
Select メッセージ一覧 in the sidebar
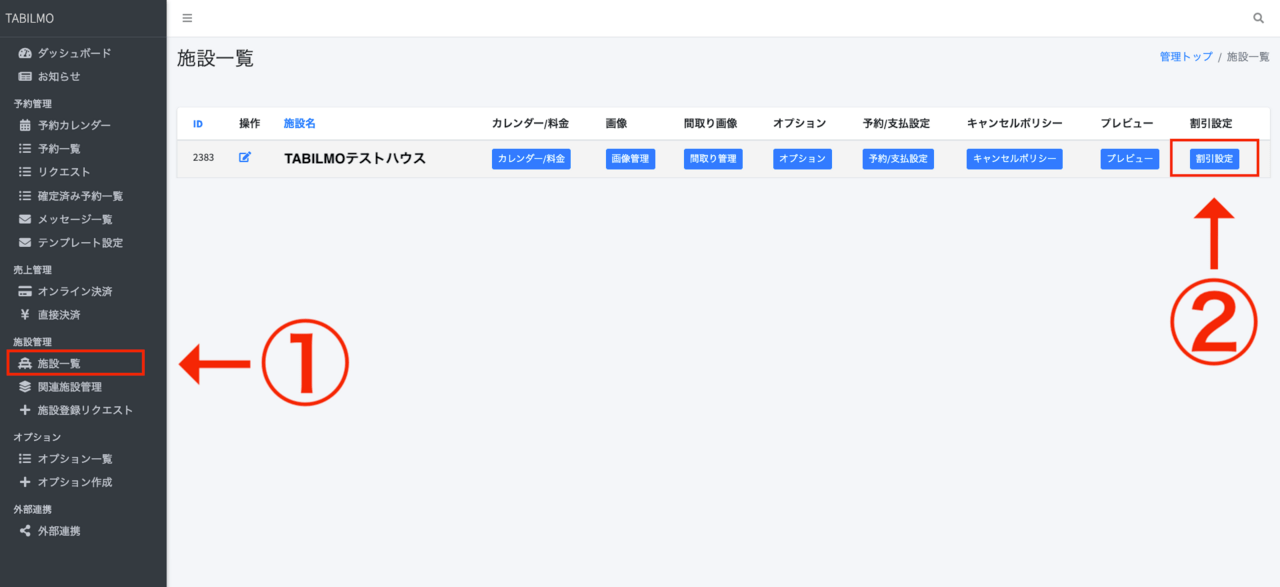(74, 219)
